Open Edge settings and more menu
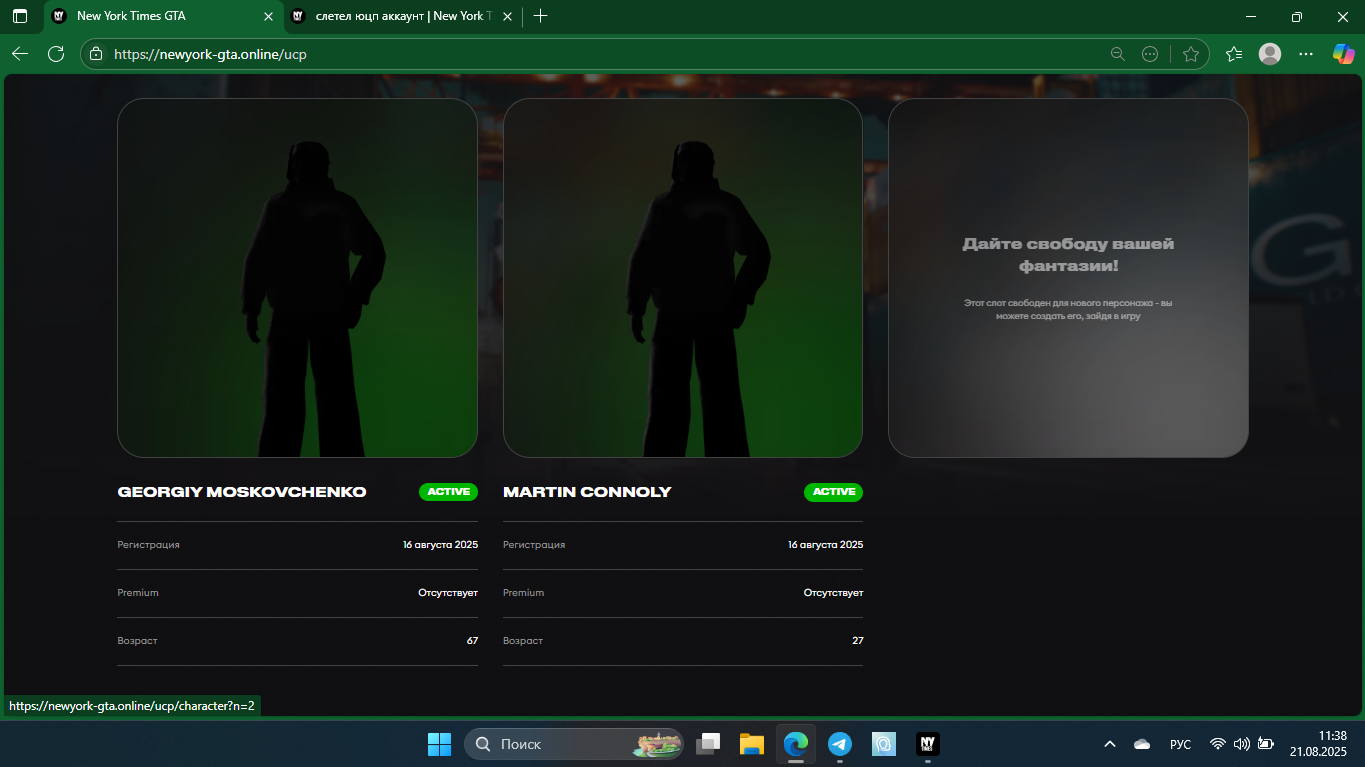 1306,54
